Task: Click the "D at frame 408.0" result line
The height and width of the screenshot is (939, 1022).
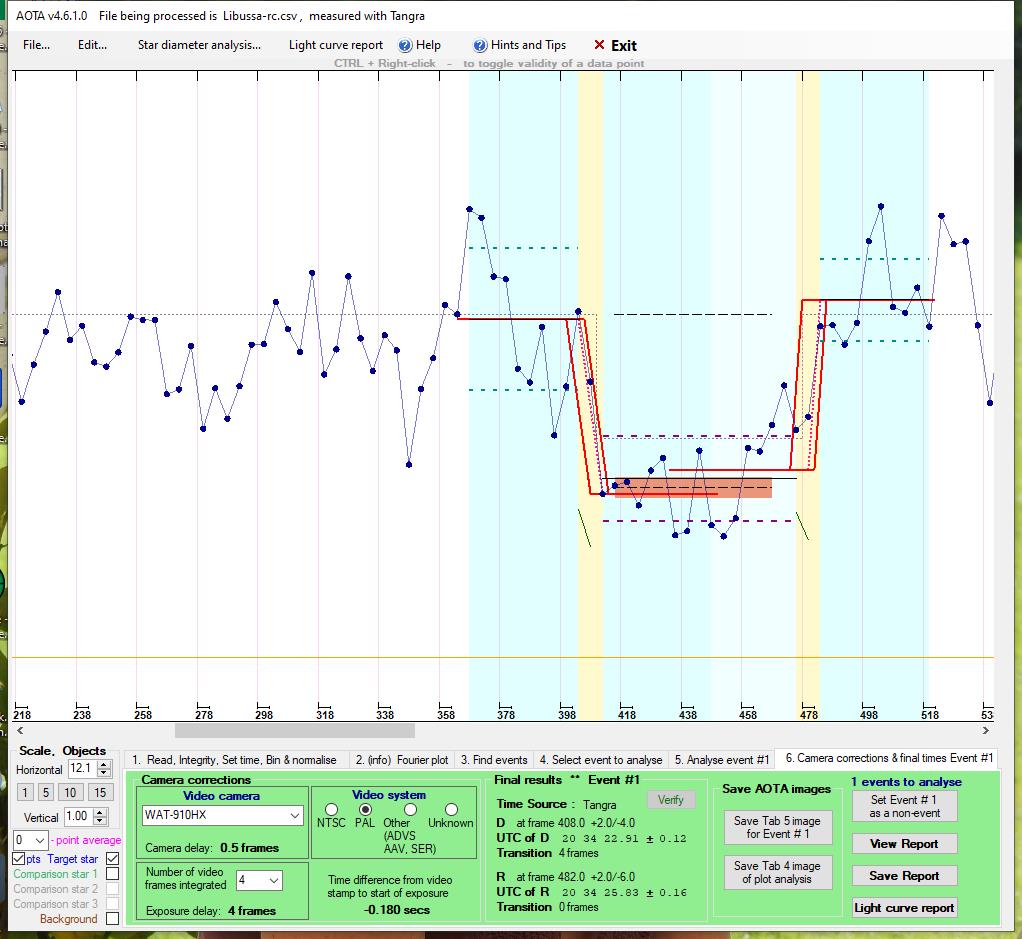Action: 565,822
